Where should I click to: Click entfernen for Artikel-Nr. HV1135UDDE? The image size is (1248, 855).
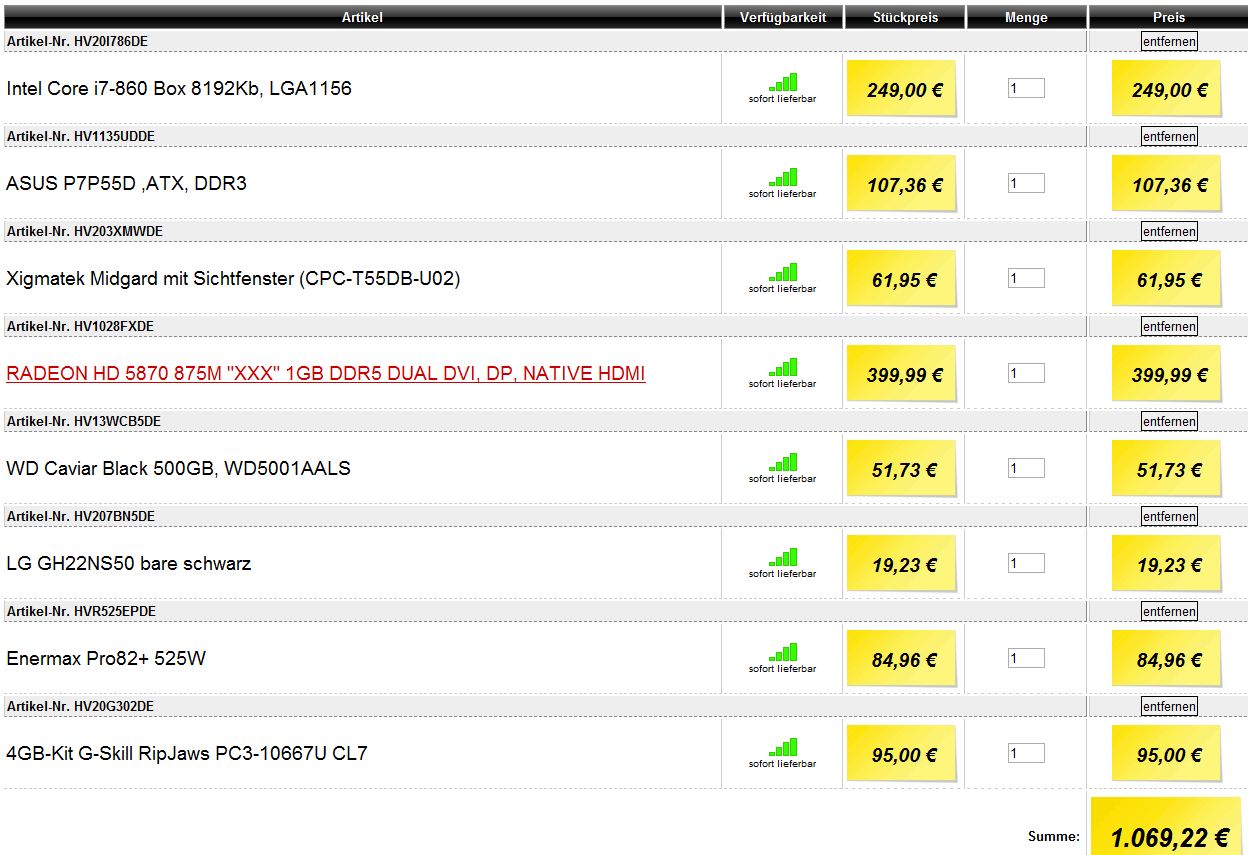click(x=1169, y=136)
